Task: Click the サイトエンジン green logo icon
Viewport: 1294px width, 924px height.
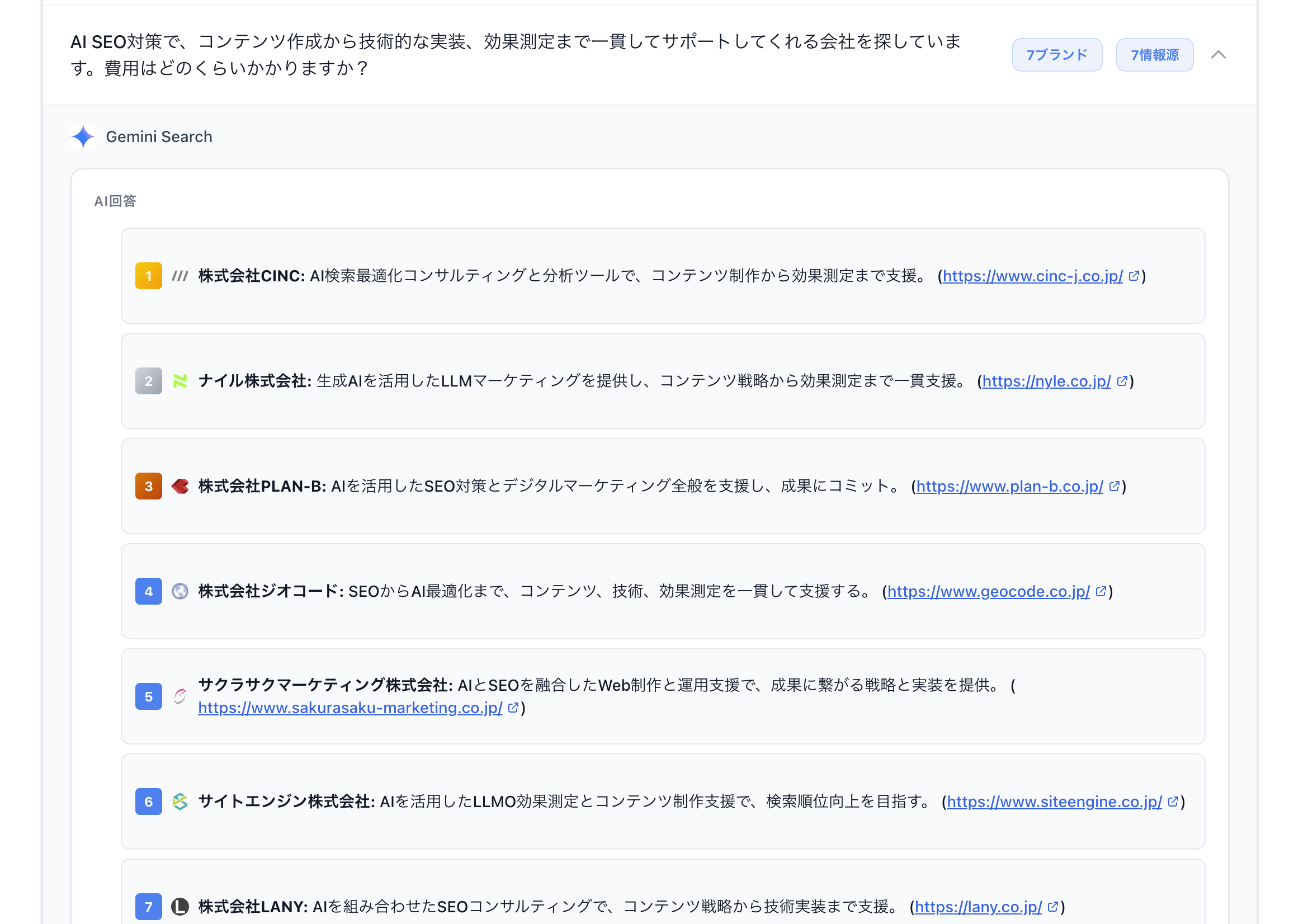Action: [180, 802]
